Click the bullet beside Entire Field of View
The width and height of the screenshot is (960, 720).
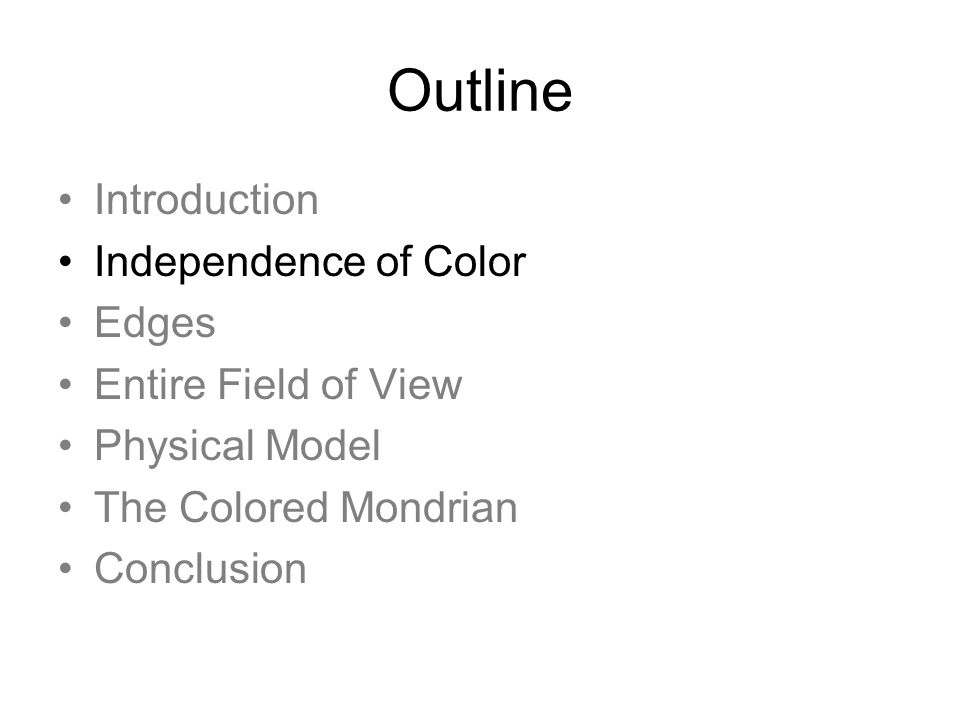66,384
